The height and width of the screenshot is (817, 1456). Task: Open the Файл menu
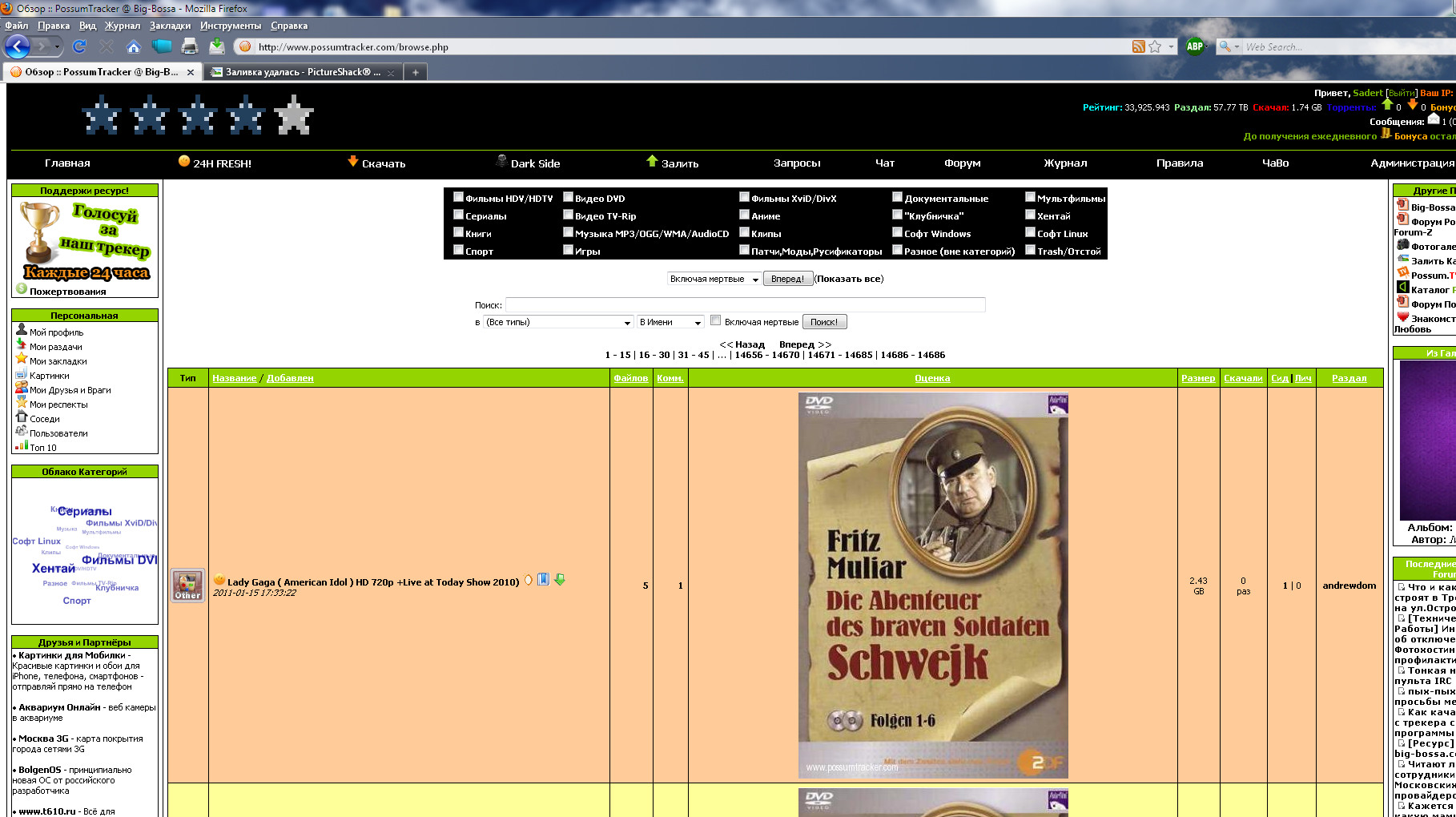[16, 26]
